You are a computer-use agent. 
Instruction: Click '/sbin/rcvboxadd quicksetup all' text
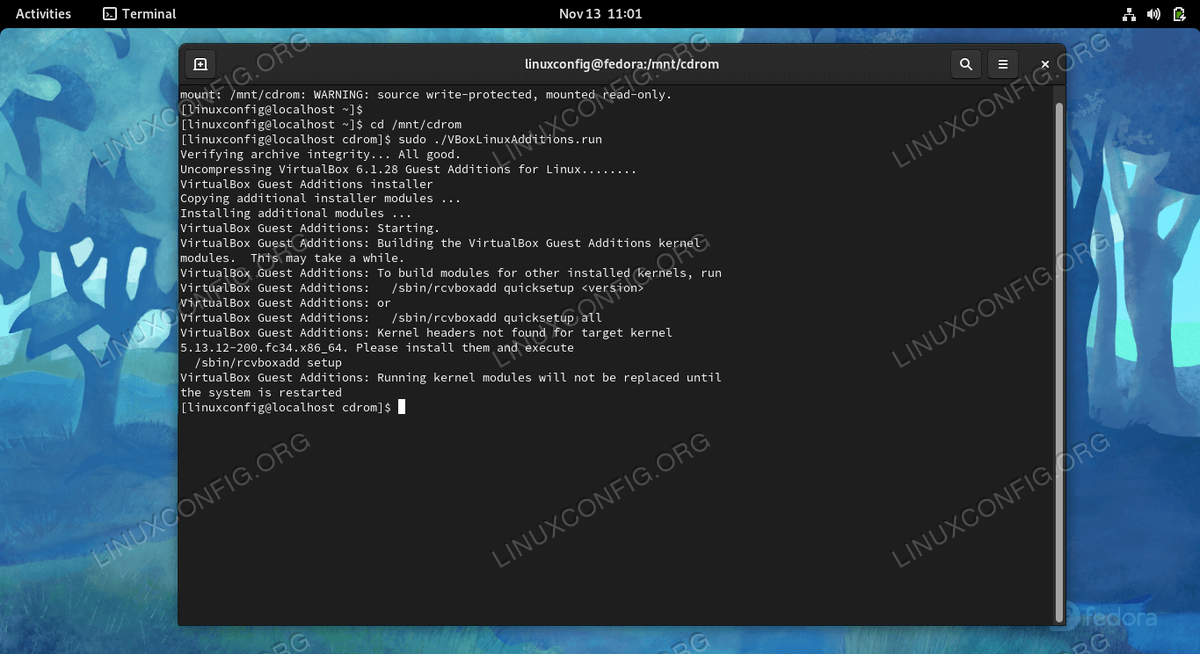[x=497, y=319]
